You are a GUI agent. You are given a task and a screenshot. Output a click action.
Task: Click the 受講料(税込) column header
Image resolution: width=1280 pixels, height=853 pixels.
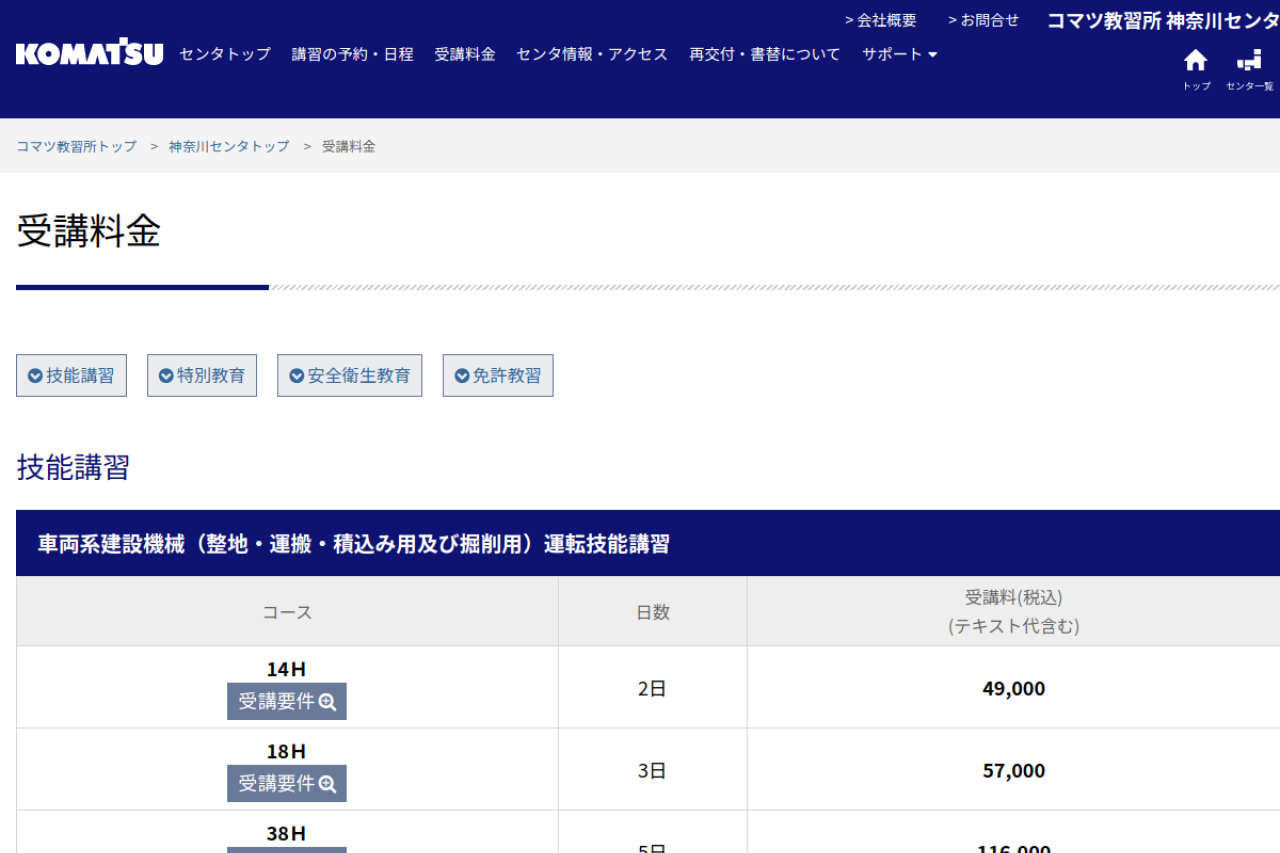tap(1014, 612)
